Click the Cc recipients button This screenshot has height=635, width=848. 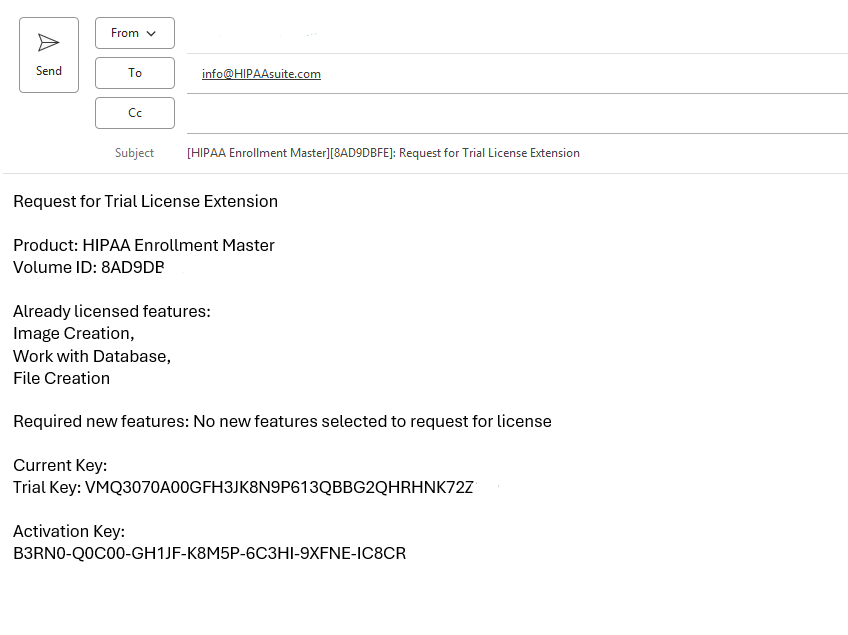(x=135, y=113)
